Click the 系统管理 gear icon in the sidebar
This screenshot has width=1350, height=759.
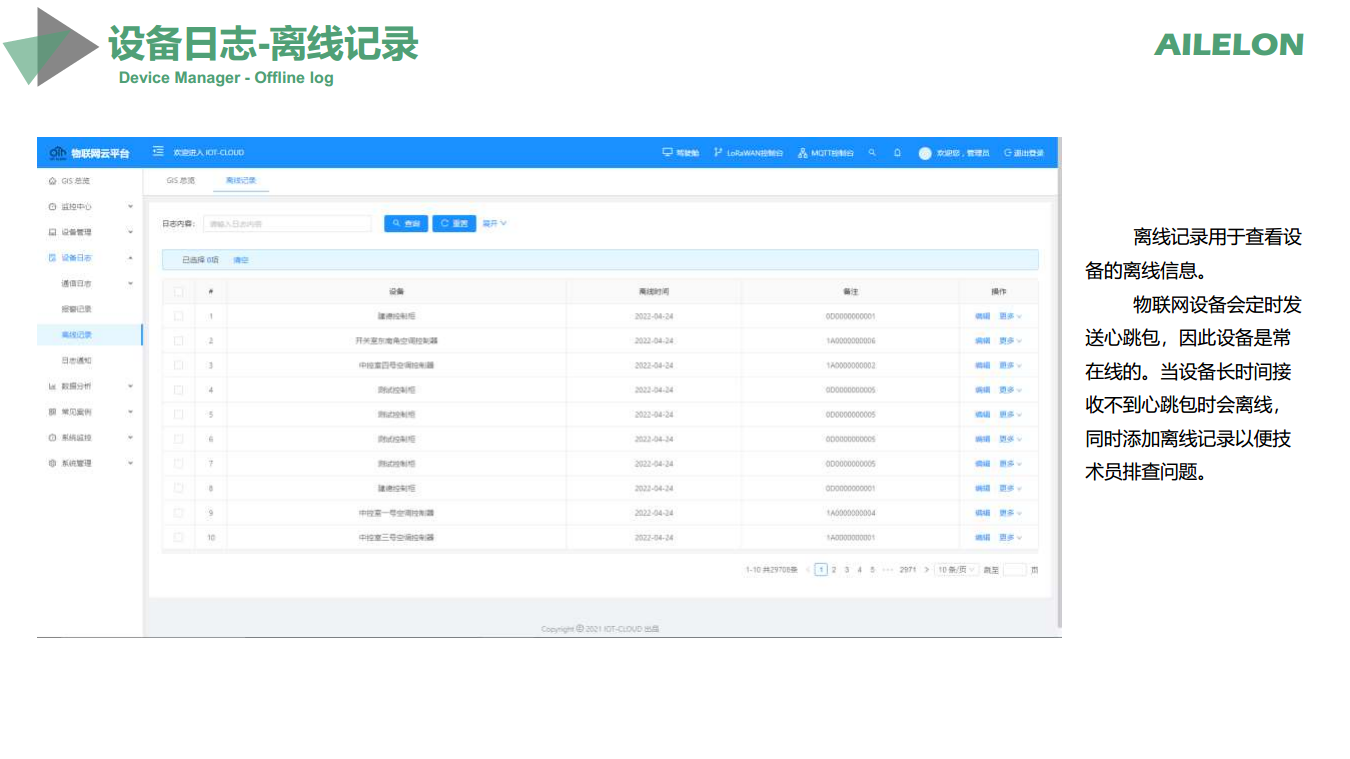point(53,464)
